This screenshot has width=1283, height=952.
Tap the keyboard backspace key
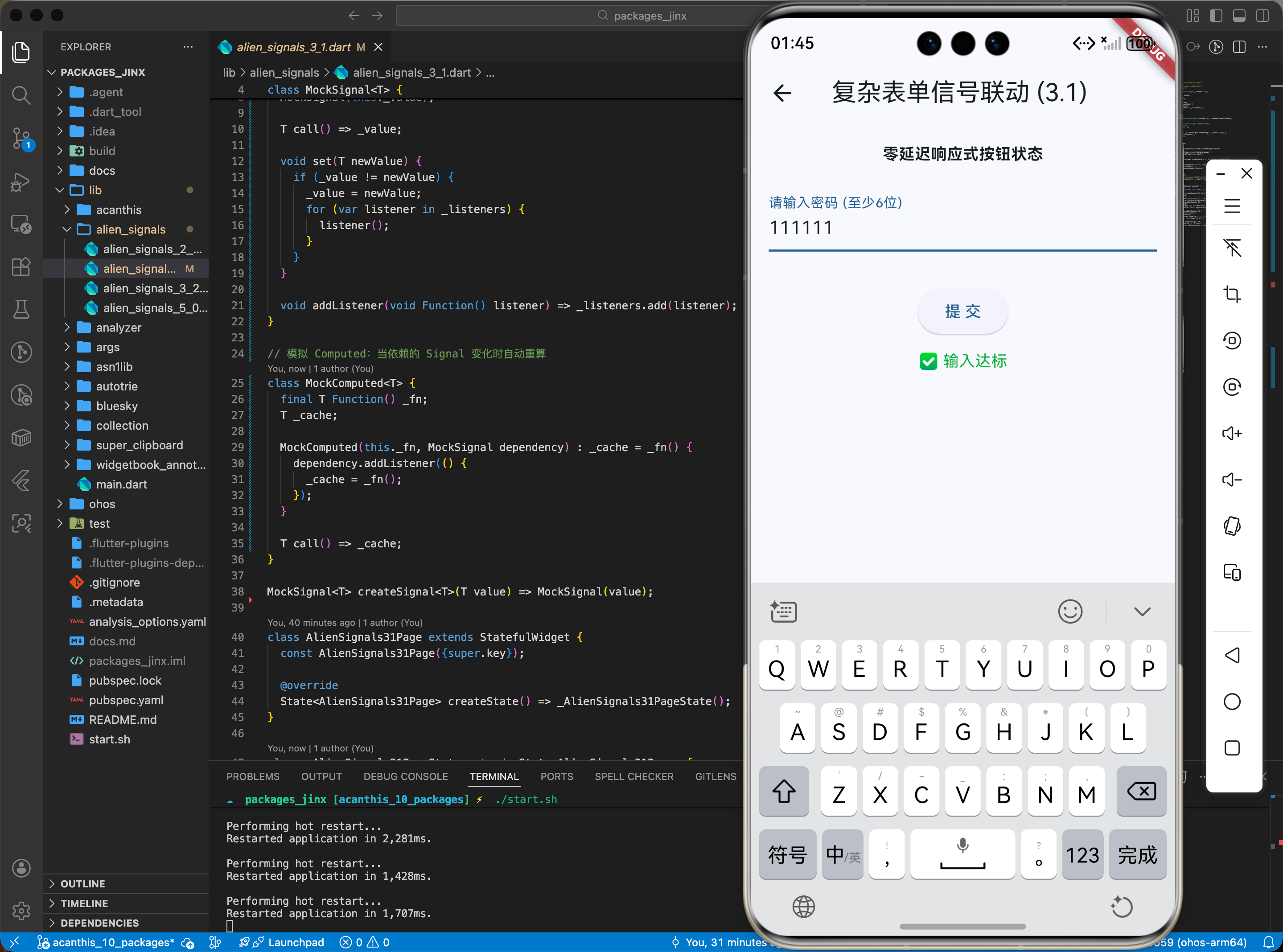pyautogui.click(x=1141, y=792)
